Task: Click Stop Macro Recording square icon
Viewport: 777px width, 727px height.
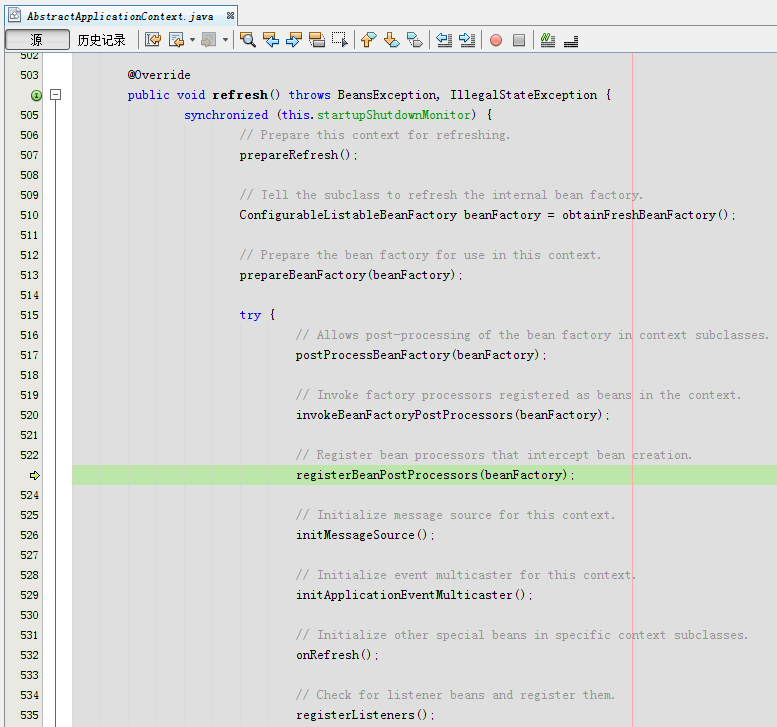Action: point(519,40)
